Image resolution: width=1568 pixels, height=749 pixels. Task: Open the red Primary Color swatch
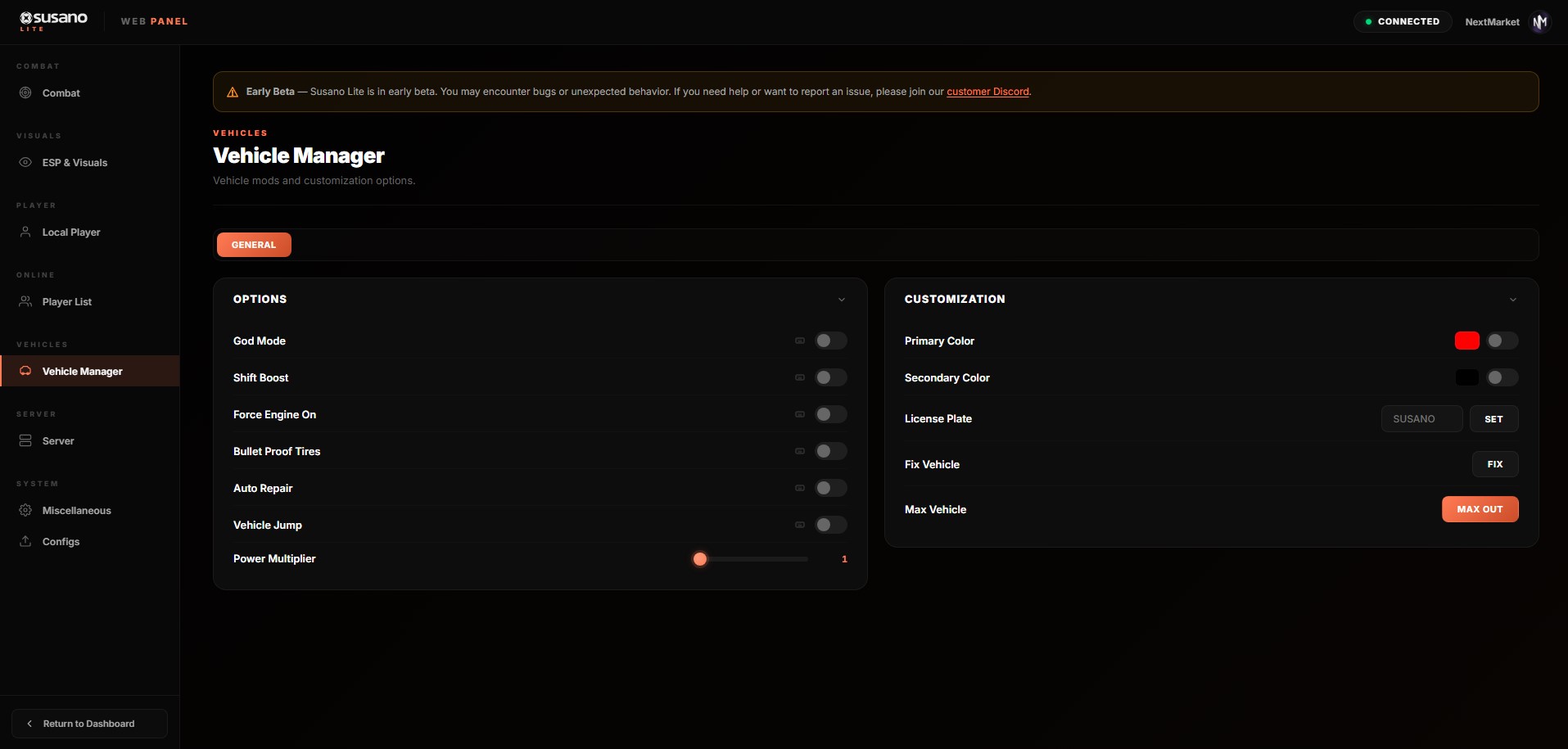[1466, 341]
